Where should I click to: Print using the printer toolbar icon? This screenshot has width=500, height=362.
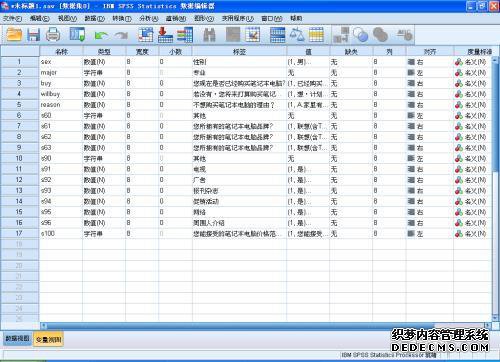click(x=53, y=34)
